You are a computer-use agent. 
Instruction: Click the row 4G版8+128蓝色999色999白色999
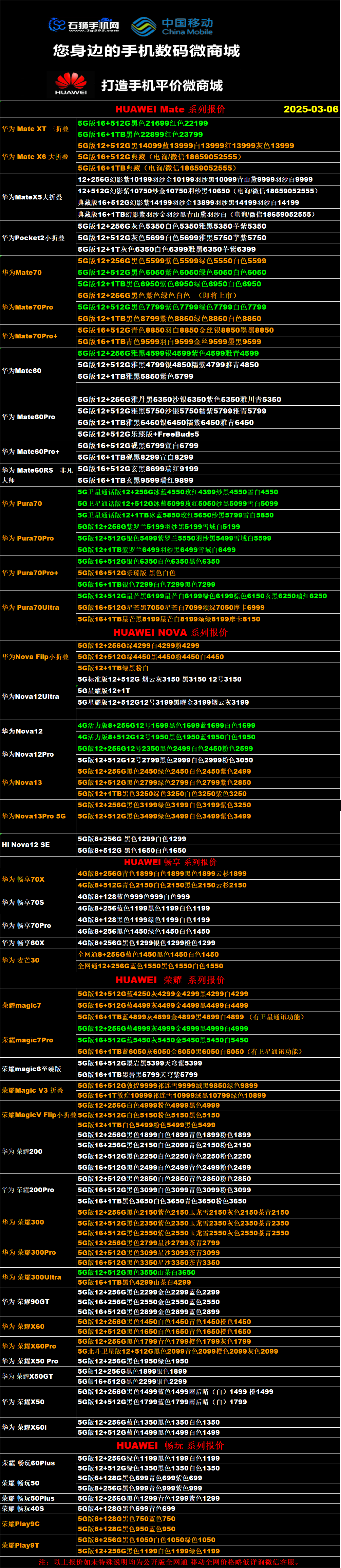(x=208, y=897)
